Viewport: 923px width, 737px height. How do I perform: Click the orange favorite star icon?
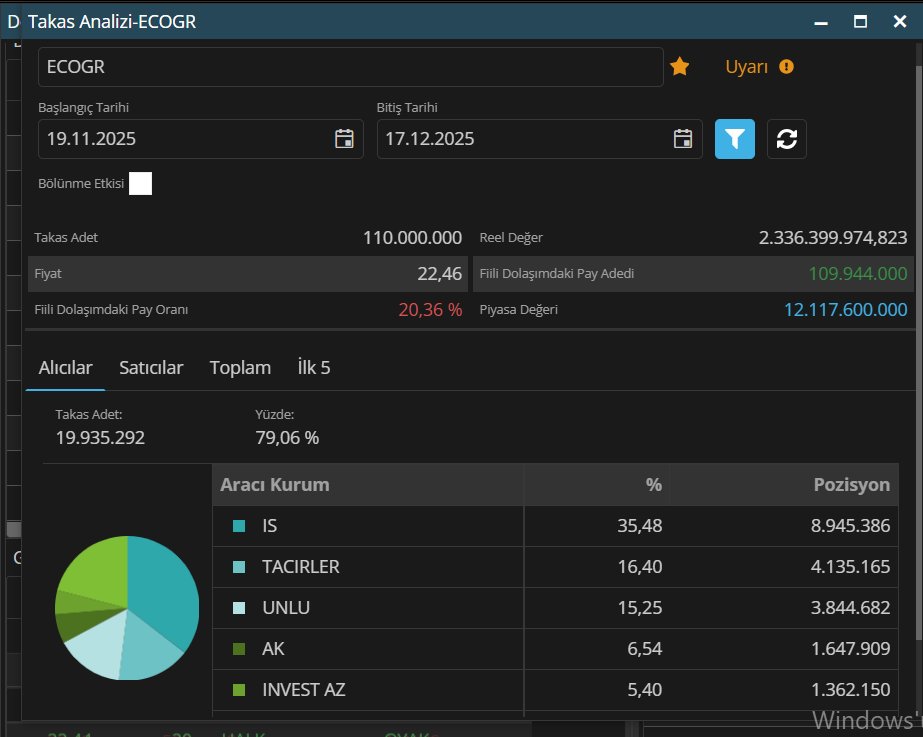(679, 67)
